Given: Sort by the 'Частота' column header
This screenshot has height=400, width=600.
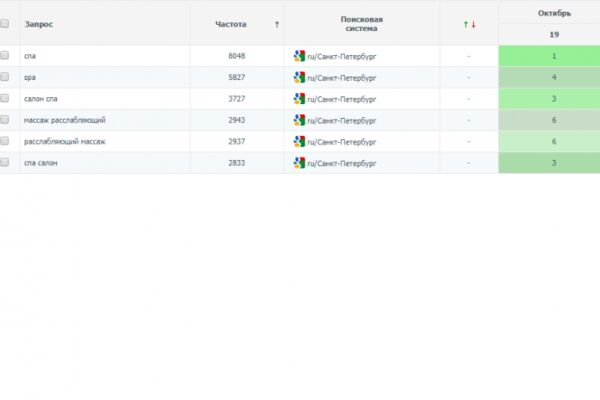Looking at the screenshot, I should click(231, 24).
